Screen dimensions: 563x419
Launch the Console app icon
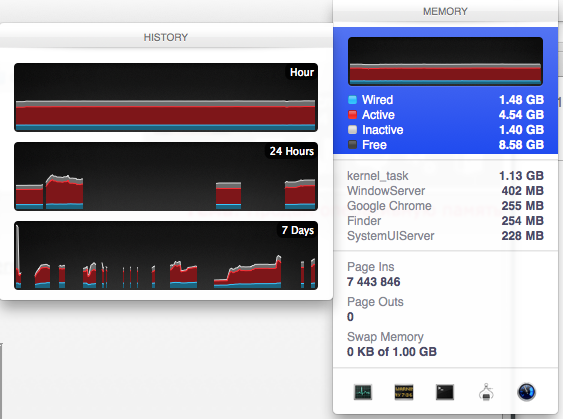[x=404, y=392]
